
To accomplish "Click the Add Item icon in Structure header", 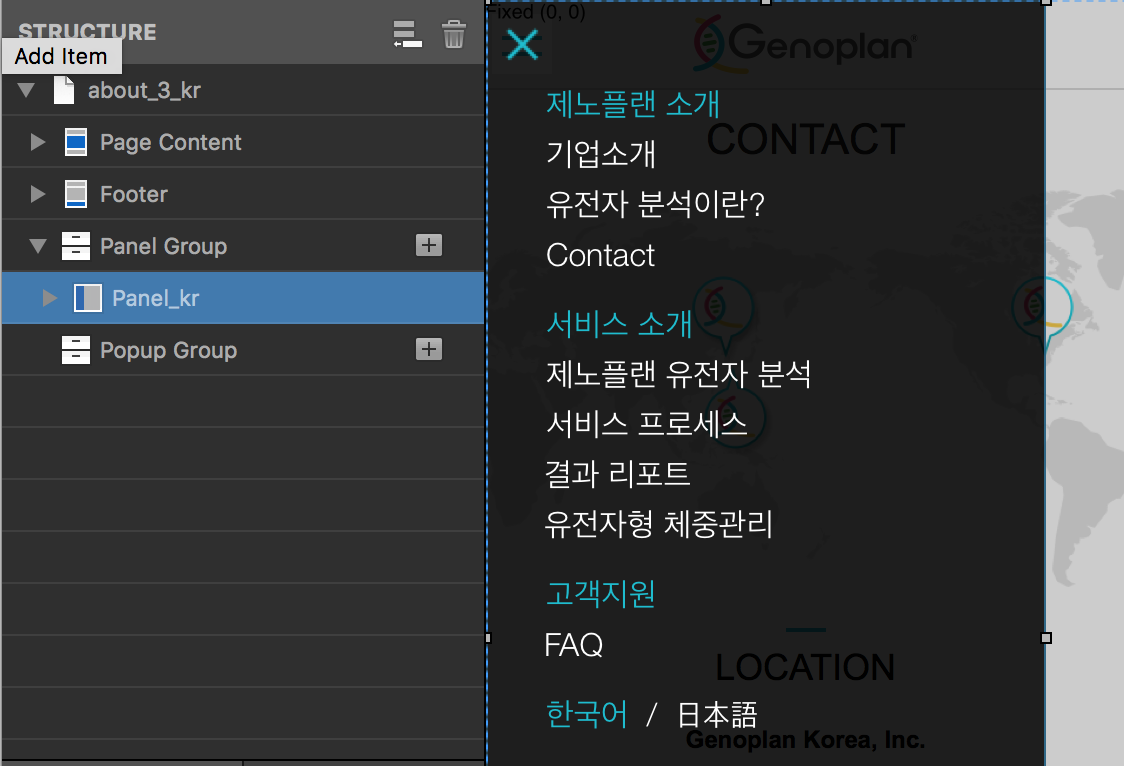I will point(407,34).
